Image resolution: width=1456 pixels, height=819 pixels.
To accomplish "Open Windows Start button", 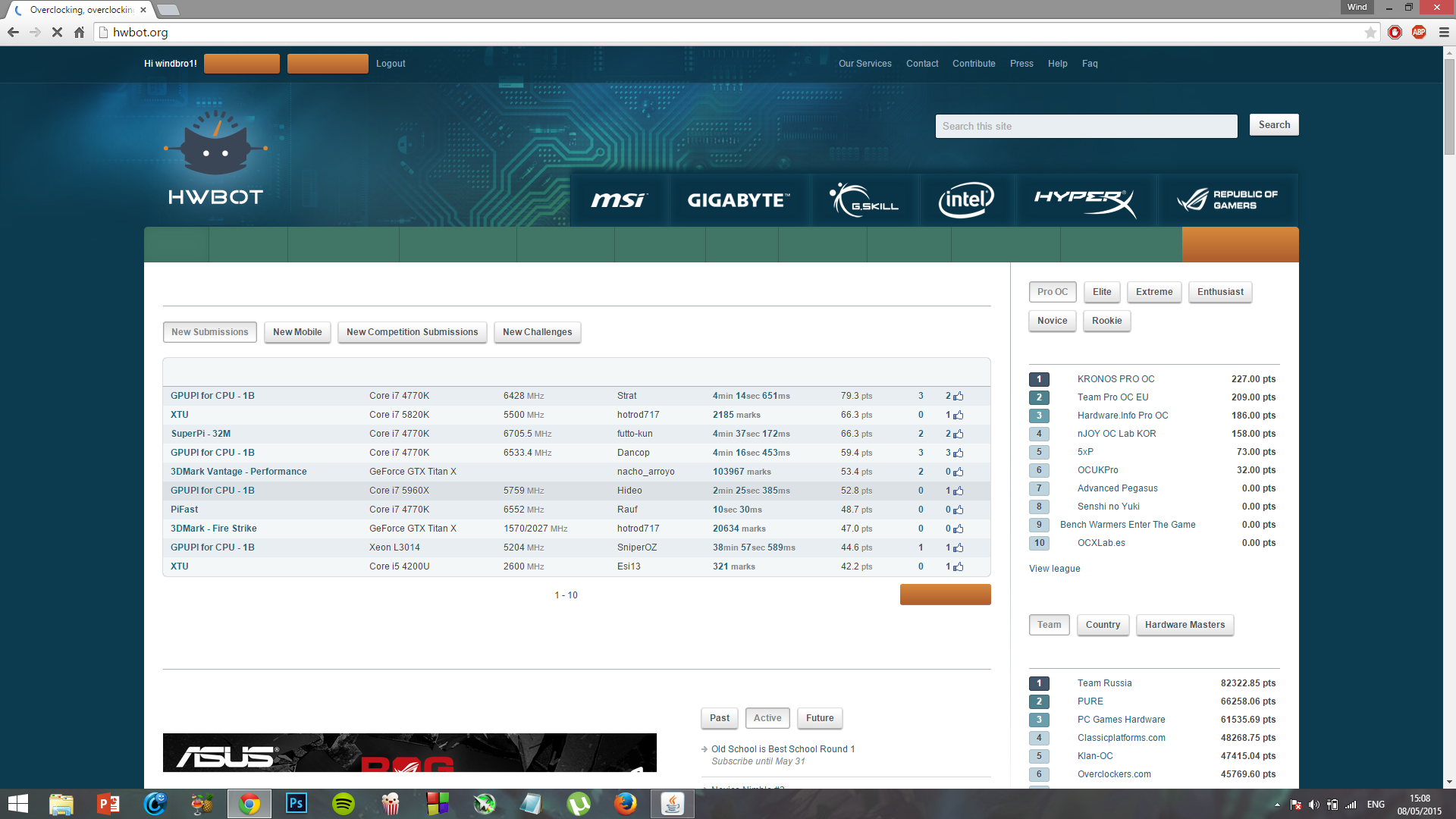I will tap(17, 804).
